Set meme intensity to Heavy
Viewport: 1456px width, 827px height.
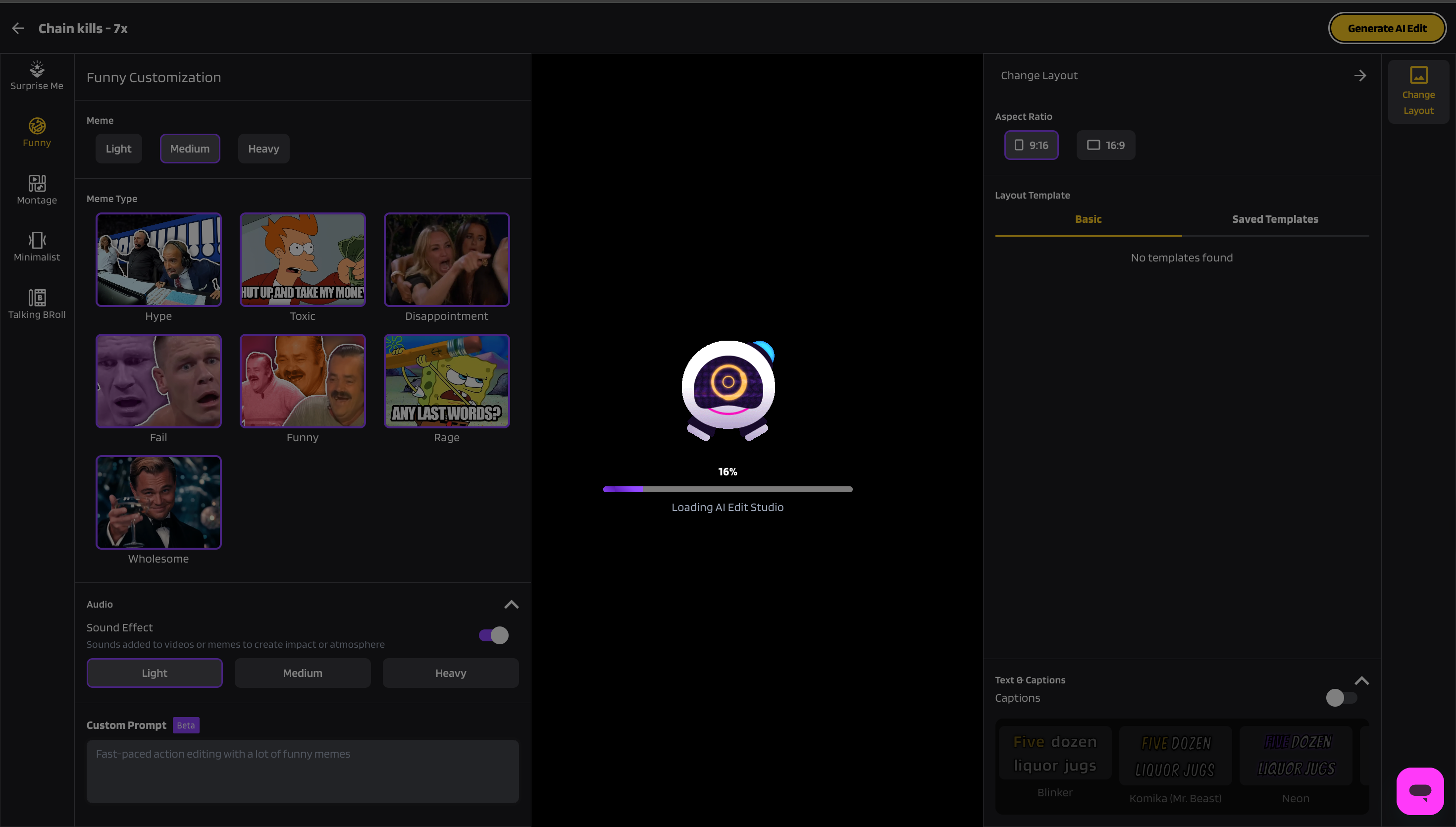263,149
